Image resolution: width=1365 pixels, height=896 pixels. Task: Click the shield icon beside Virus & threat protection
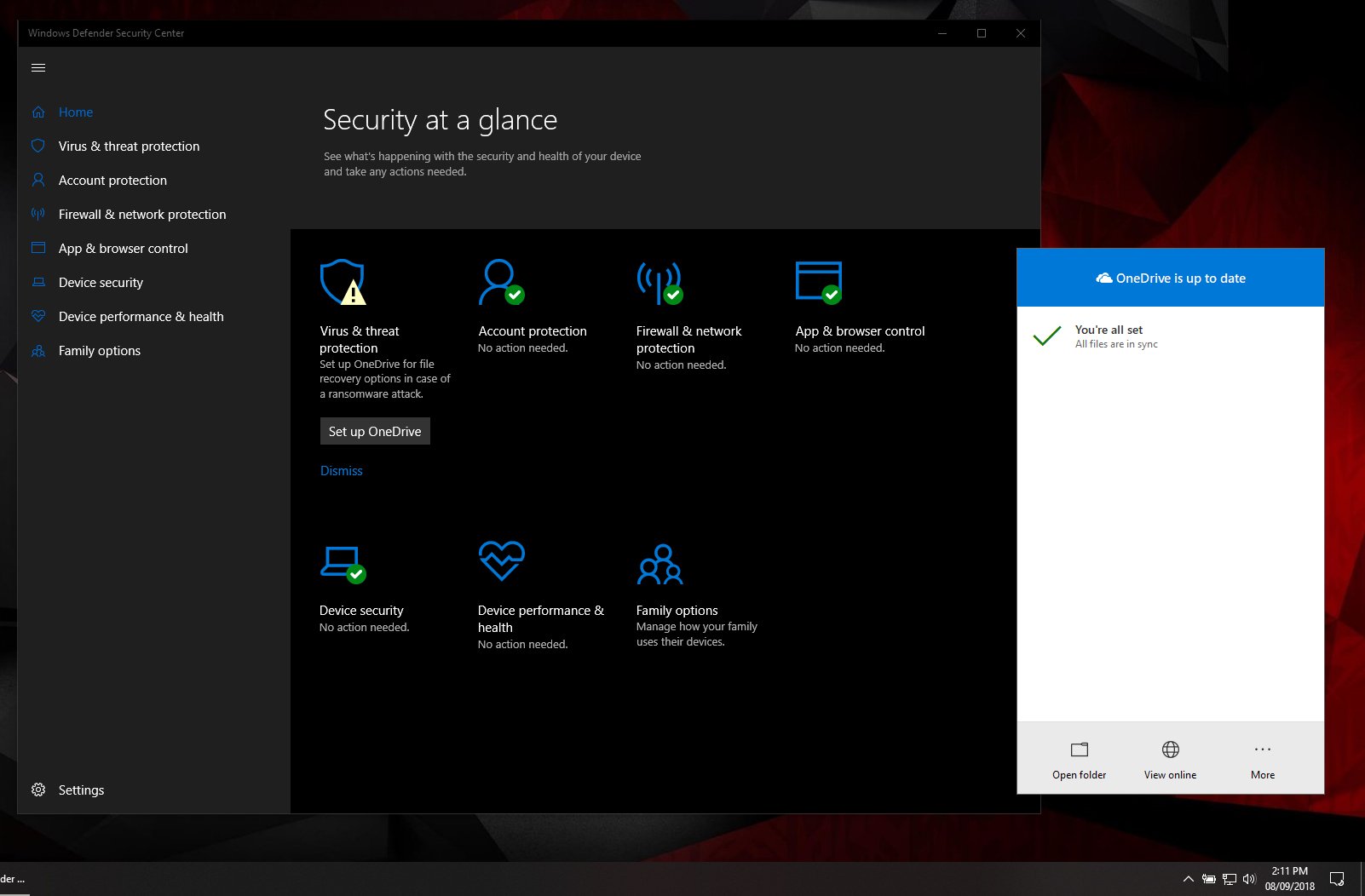[38, 146]
